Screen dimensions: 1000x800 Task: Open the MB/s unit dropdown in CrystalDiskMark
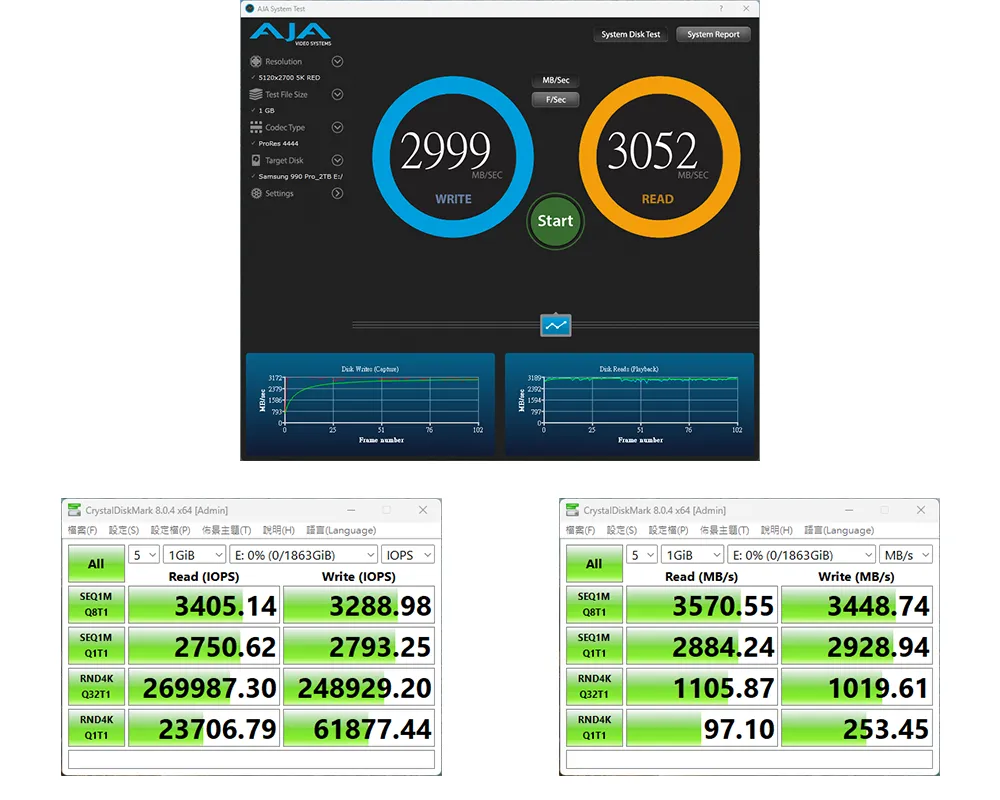[906, 555]
